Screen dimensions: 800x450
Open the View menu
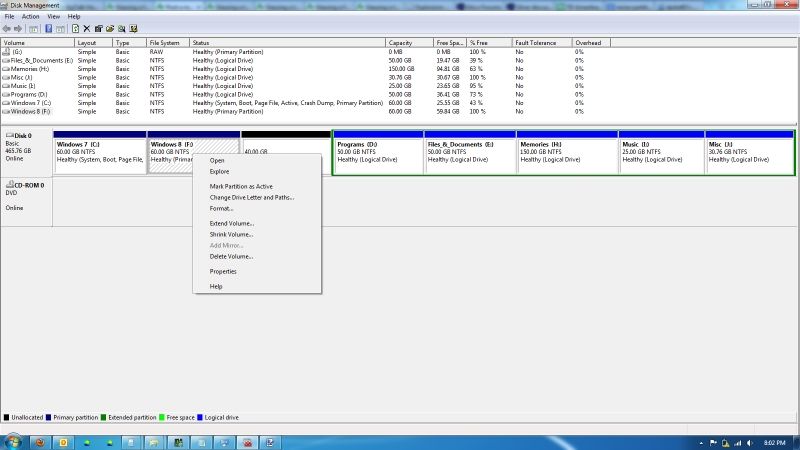(54, 17)
